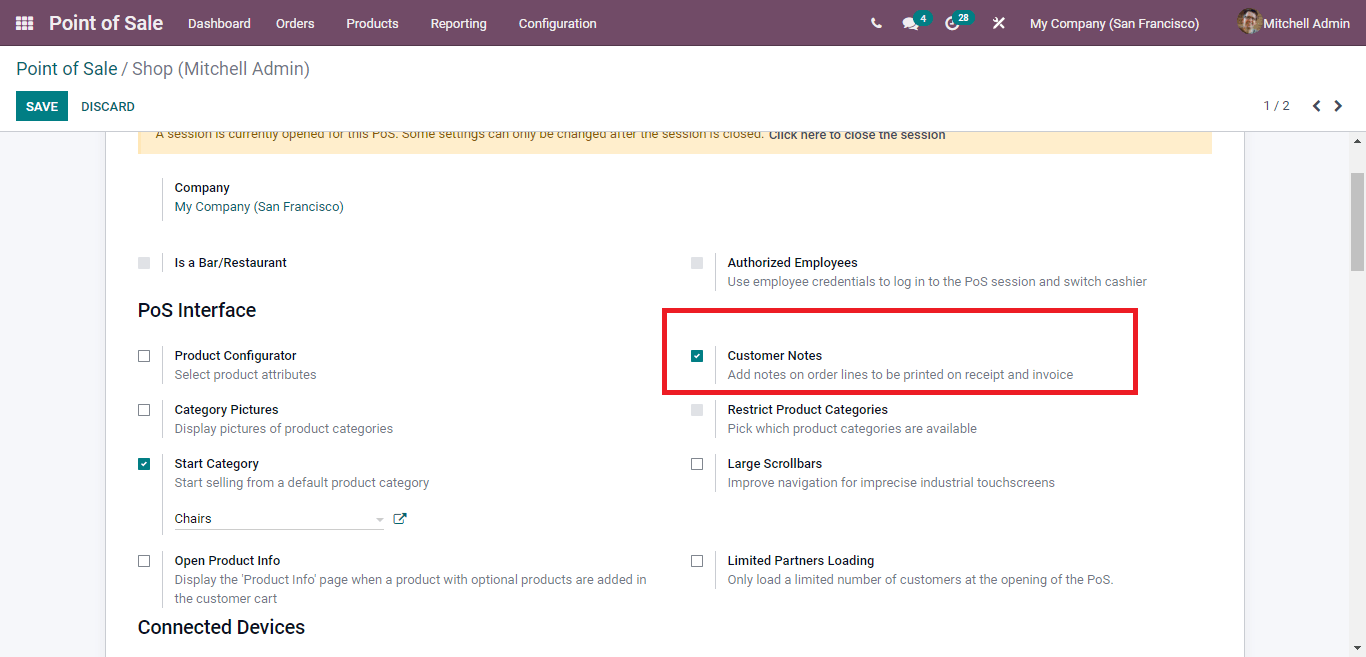Click Mitchell Admin user avatar
This screenshot has width=1366, height=657.
(1249, 22)
